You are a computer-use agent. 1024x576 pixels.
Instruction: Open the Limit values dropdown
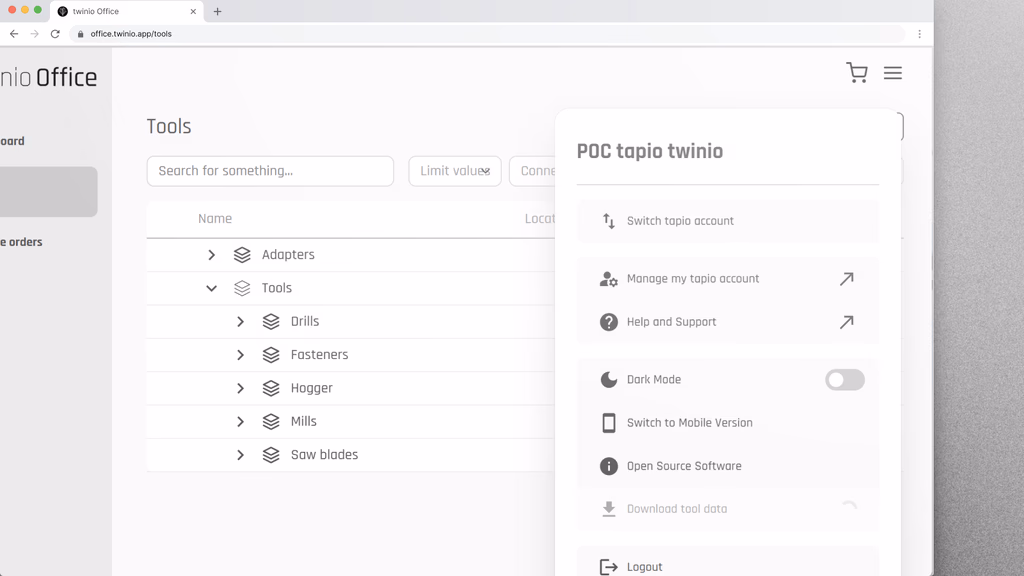point(454,171)
